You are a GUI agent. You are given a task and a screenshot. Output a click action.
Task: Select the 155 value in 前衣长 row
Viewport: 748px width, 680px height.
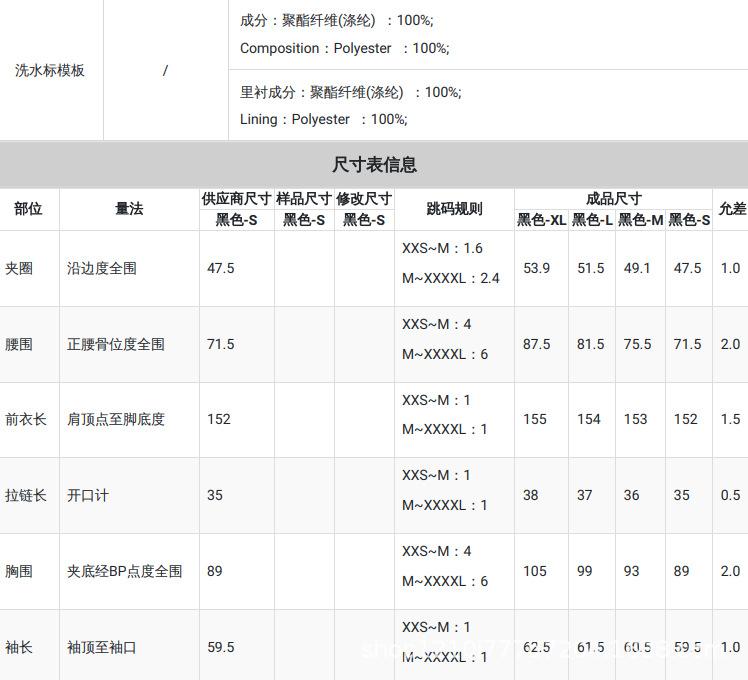535,419
